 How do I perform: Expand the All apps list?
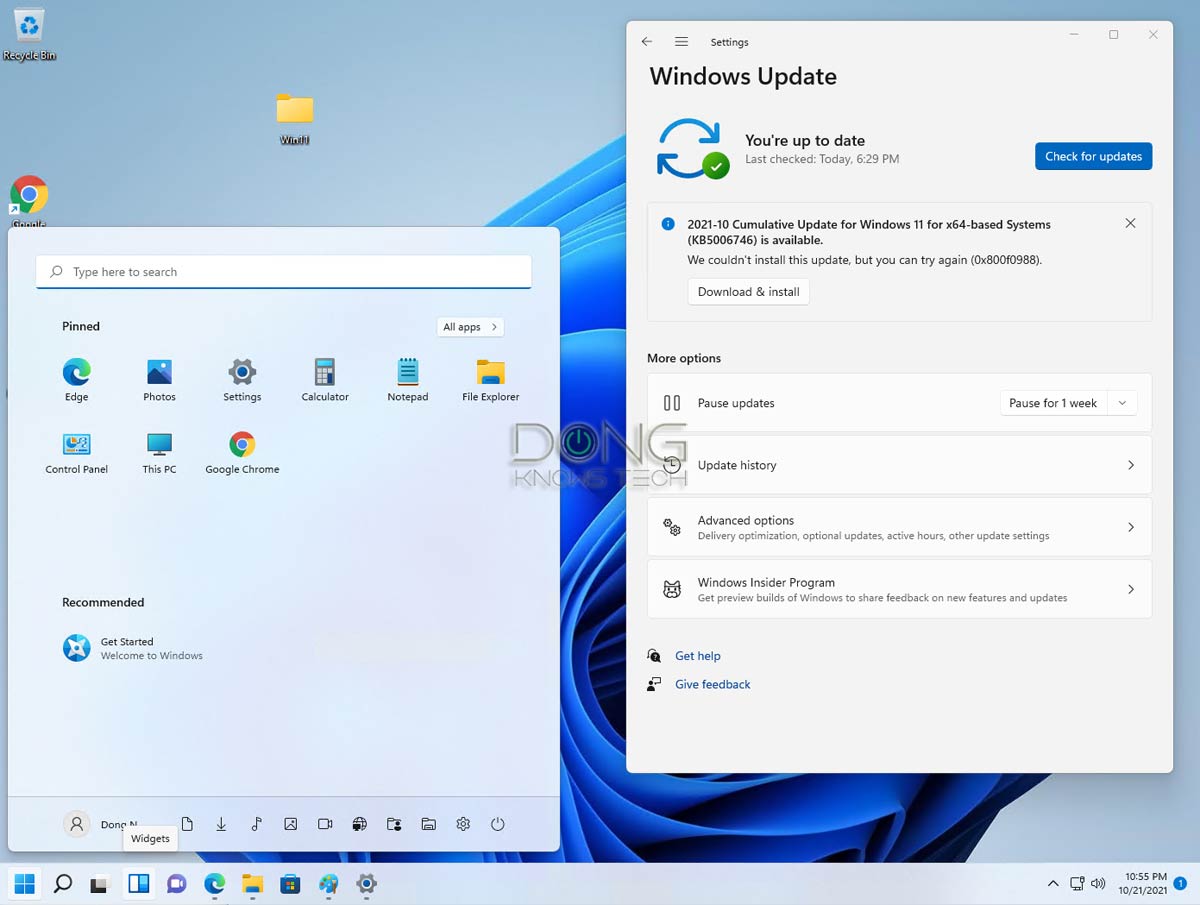pyautogui.click(x=470, y=327)
